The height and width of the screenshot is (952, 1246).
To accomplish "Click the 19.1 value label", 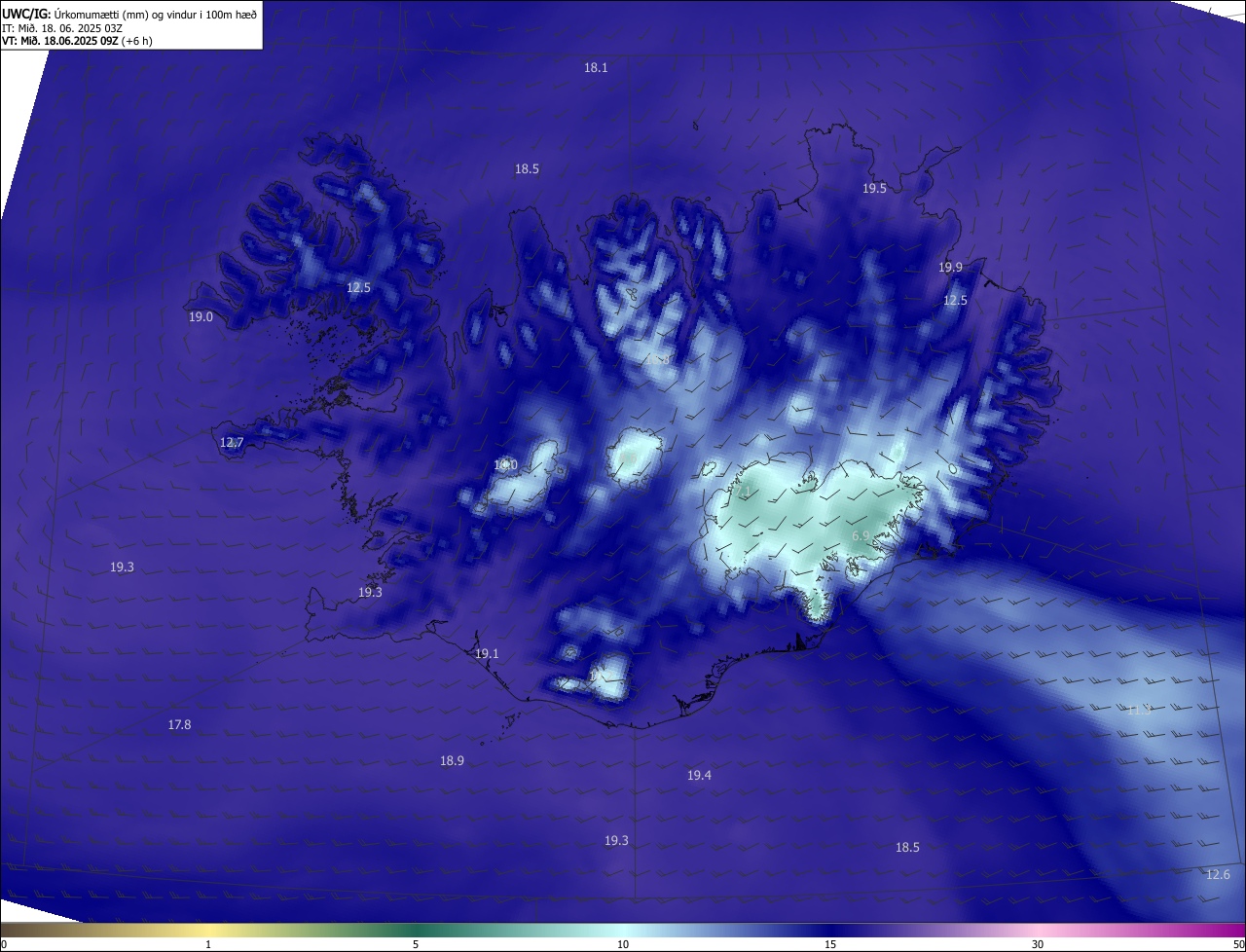I will click(x=487, y=654).
